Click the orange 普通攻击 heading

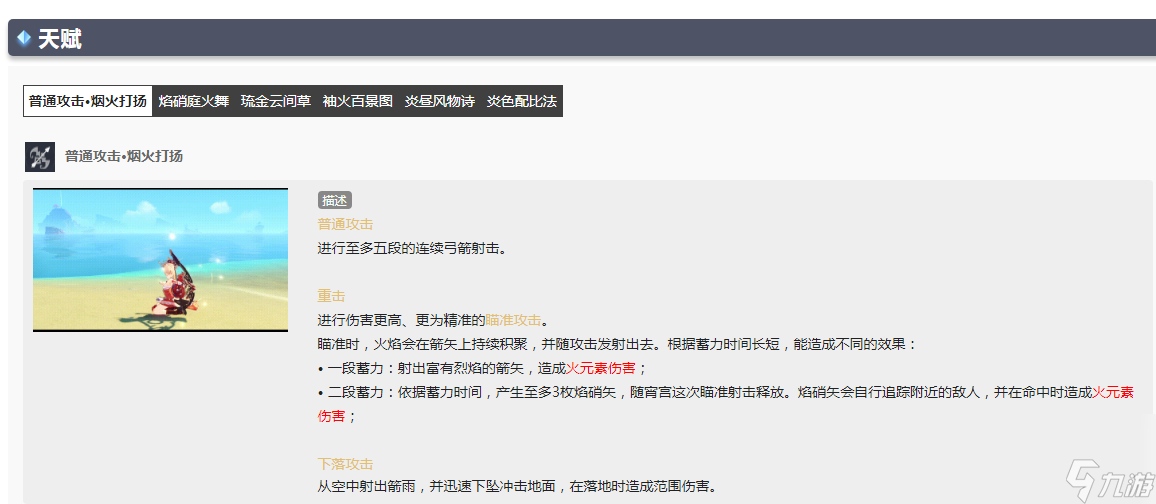coord(345,224)
